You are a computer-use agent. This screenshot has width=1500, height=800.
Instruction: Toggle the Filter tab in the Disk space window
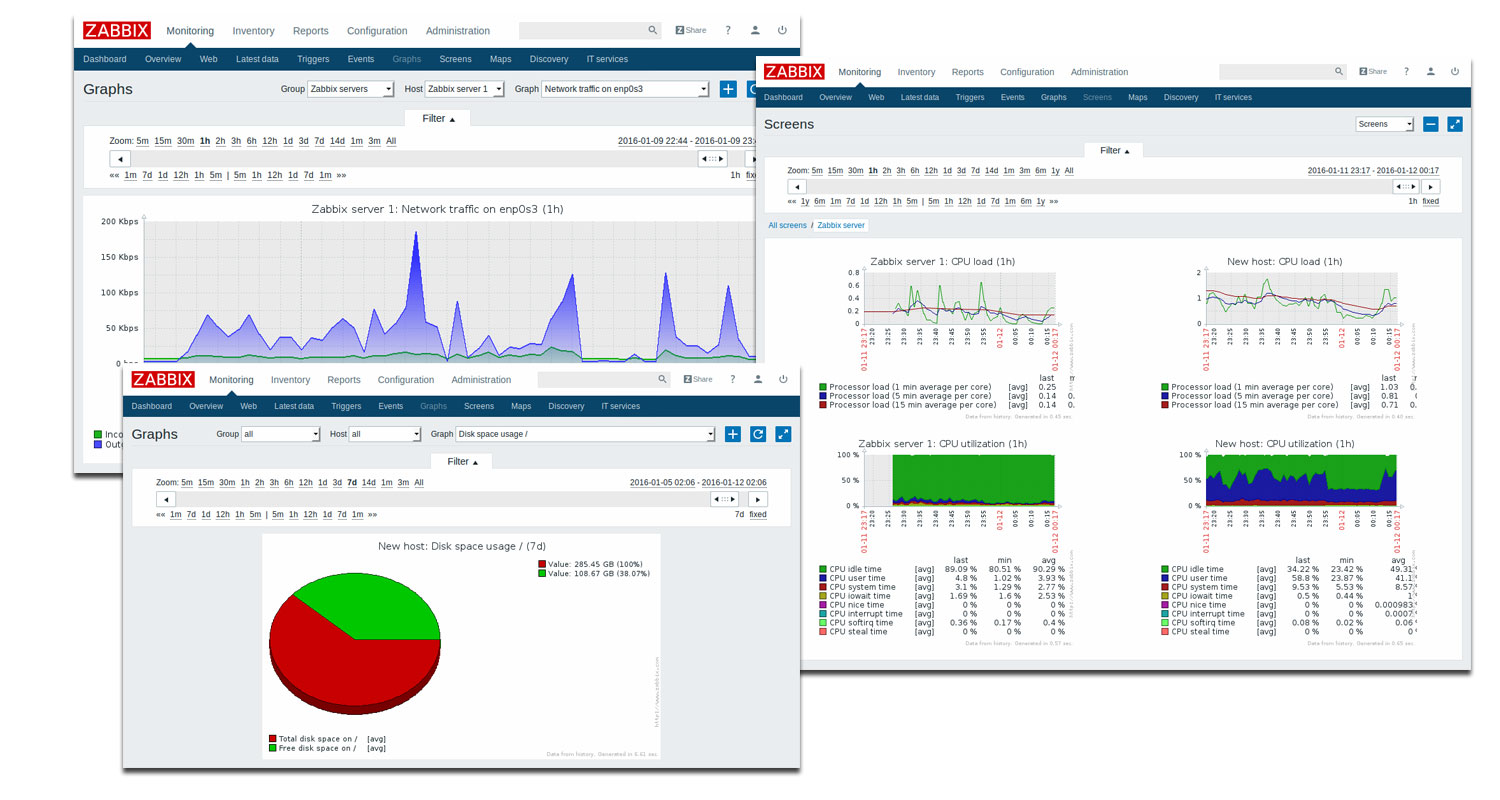(461, 462)
